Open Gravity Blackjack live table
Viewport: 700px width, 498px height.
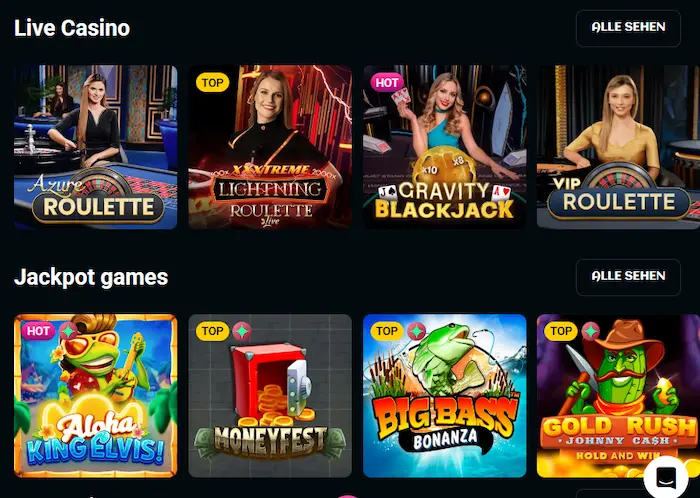click(445, 147)
